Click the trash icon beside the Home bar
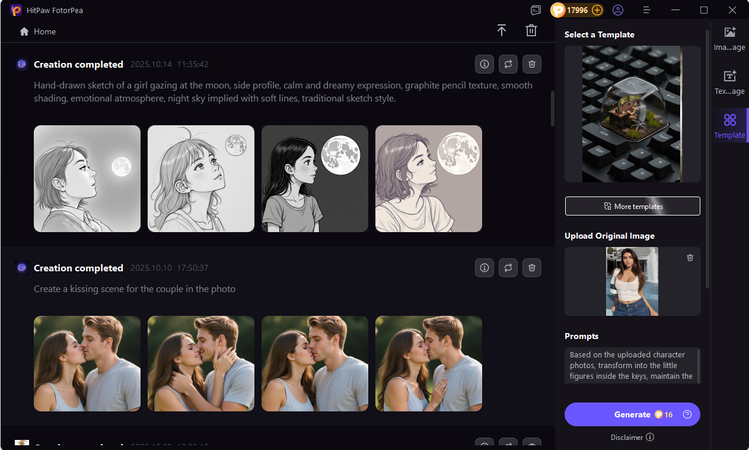Viewport: 749px width, 450px height. coord(532,31)
